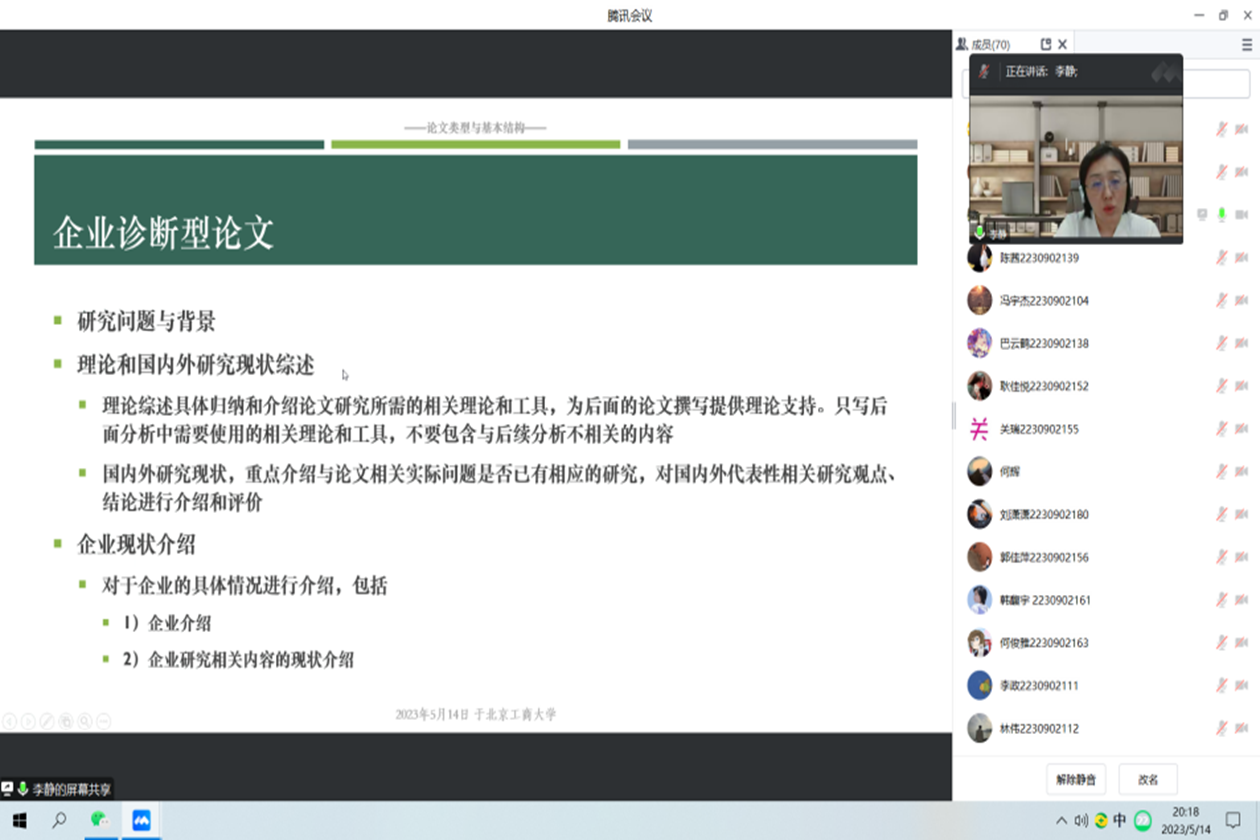Toggle microphone for member 何辉

[1221, 472]
